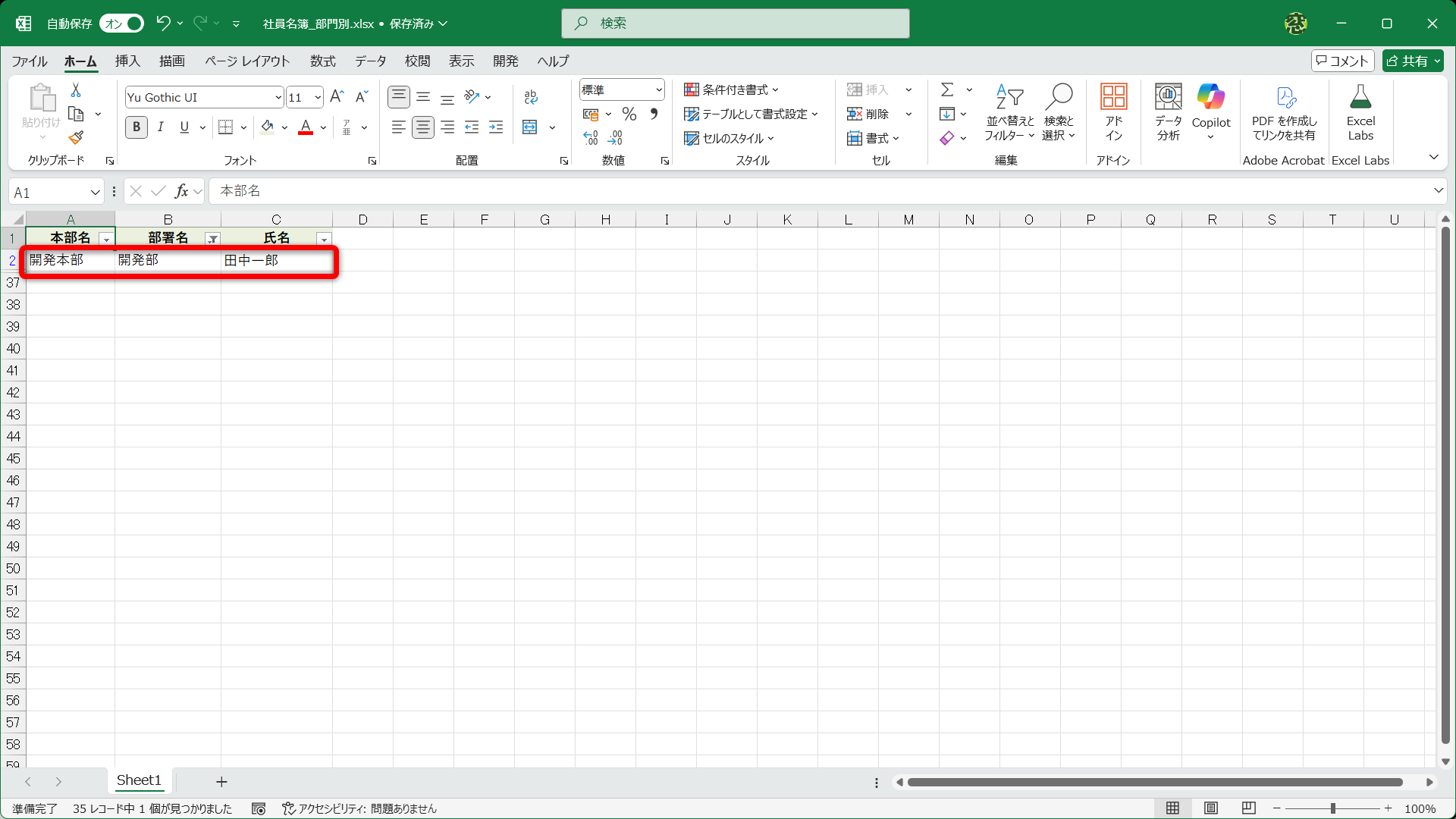Open the 挿入 ribbon tab
Screen dimensions: 1456x819
127,61
